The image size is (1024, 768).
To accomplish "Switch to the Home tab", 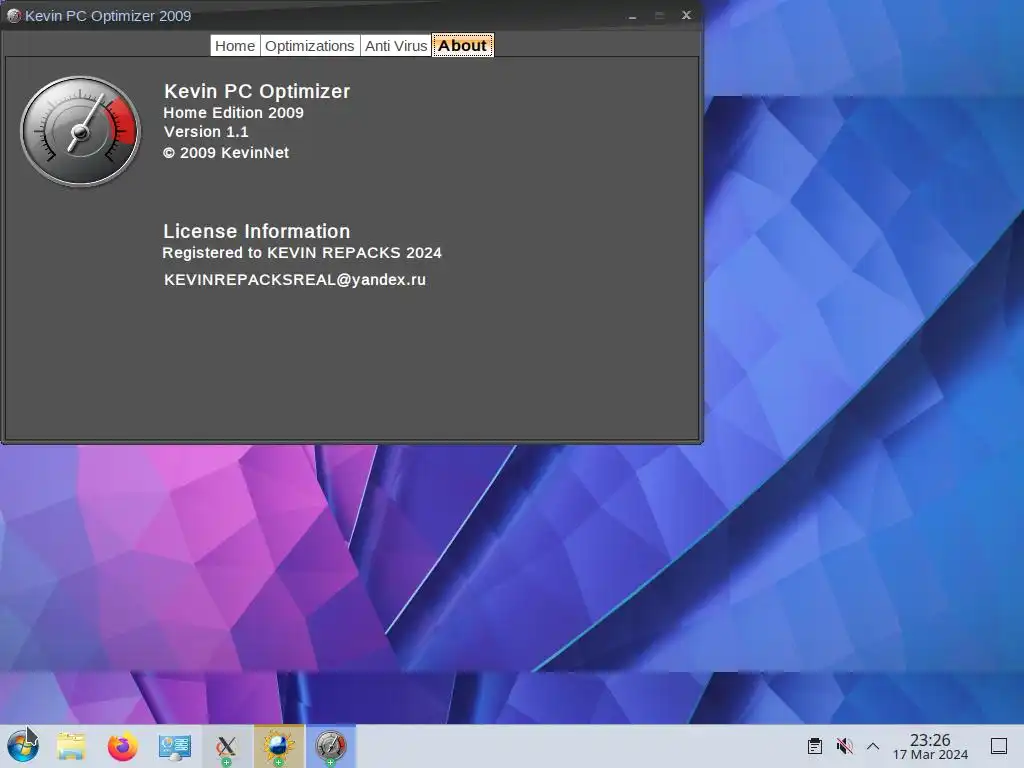I will 235,46.
